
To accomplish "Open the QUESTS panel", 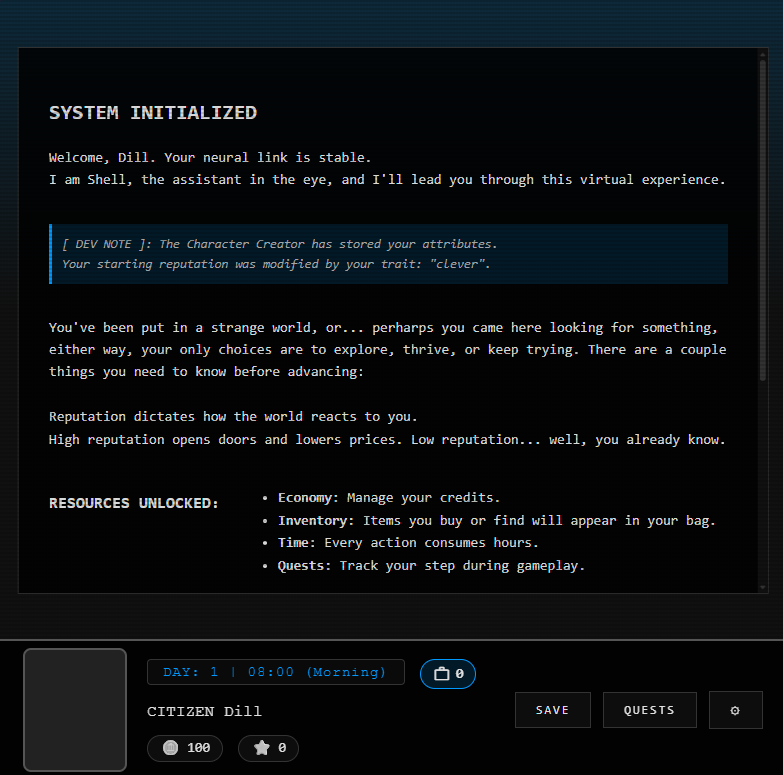I will coord(649,710).
